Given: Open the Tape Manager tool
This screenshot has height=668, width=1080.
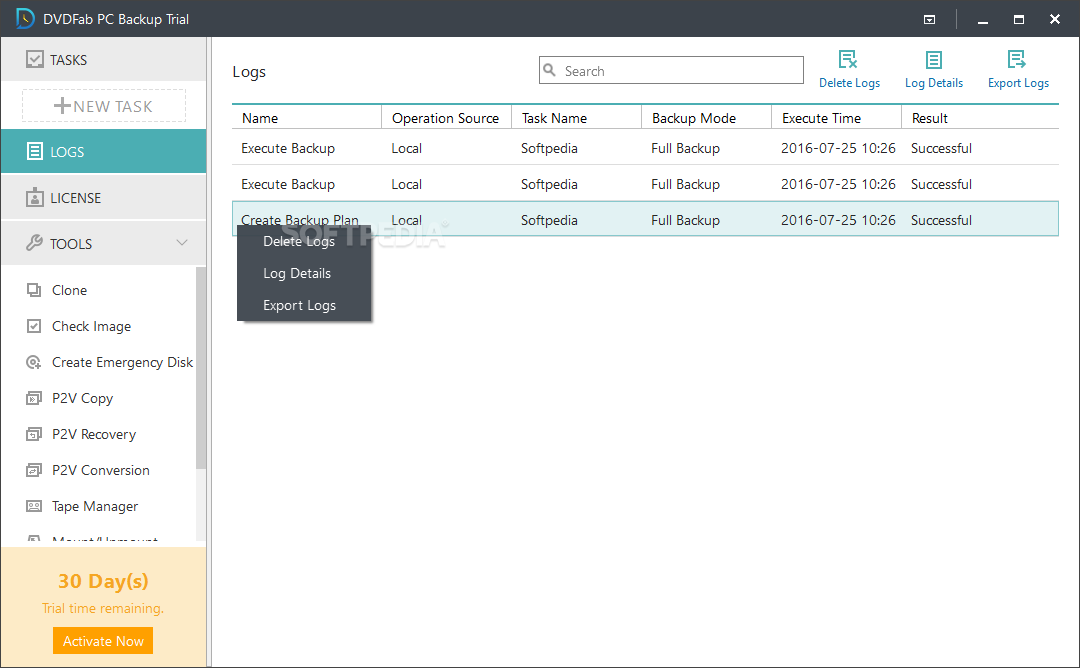Looking at the screenshot, I should tap(95, 506).
